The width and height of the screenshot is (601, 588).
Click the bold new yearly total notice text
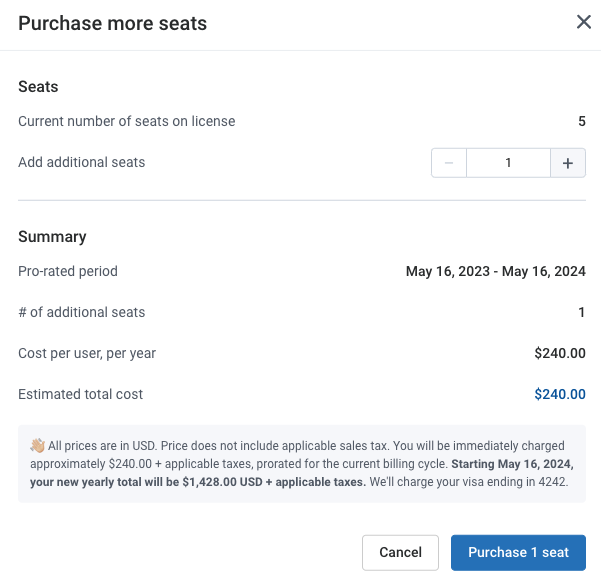302,473
